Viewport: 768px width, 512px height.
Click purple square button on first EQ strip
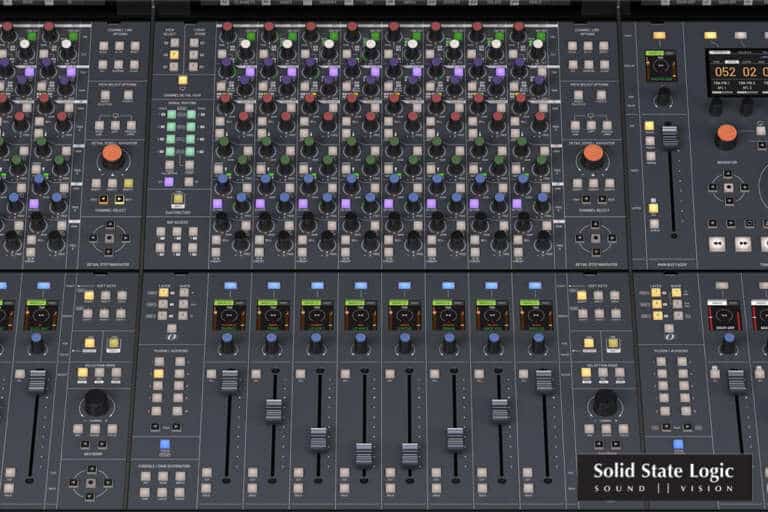217,204
